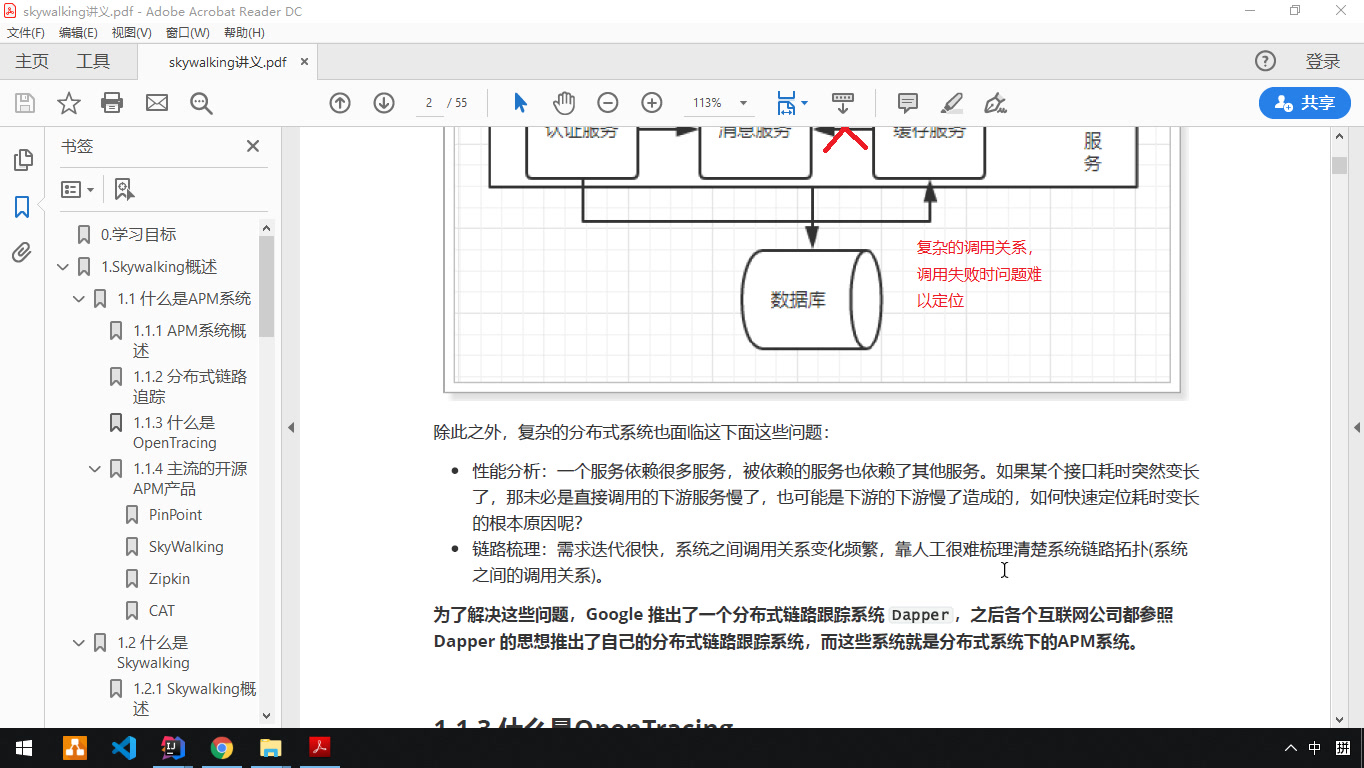Collapse the left navigation pane arrow
Image resolution: width=1364 pixels, height=768 pixels.
291,427
